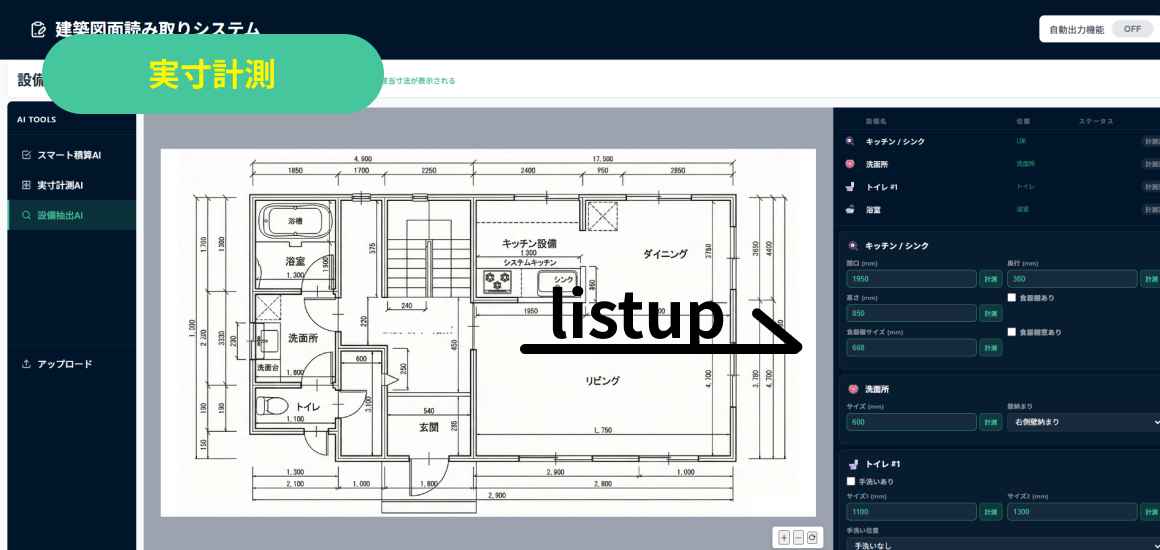Screen dimensions: 1160x550
Task: Click the zoom out minus icon
Action: pos(798,537)
